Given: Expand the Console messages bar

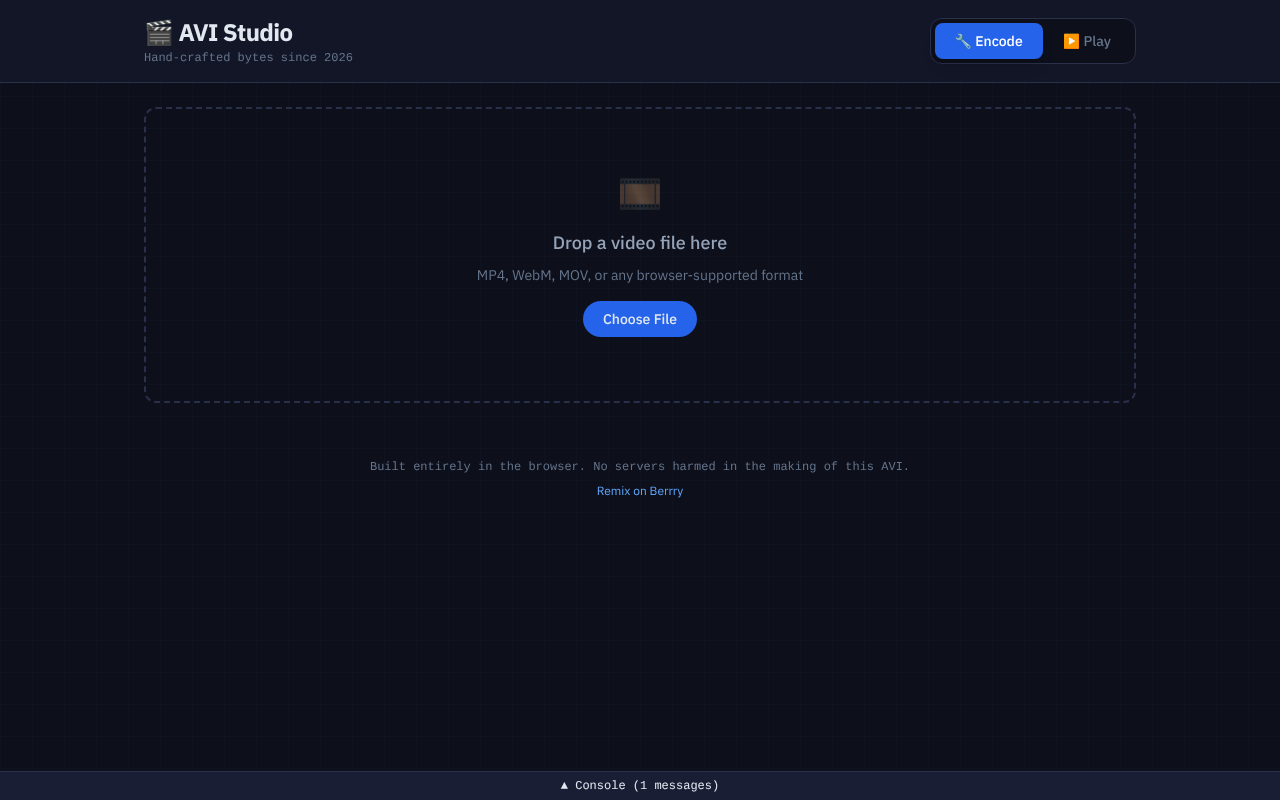Looking at the screenshot, I should pyautogui.click(x=640, y=786).
